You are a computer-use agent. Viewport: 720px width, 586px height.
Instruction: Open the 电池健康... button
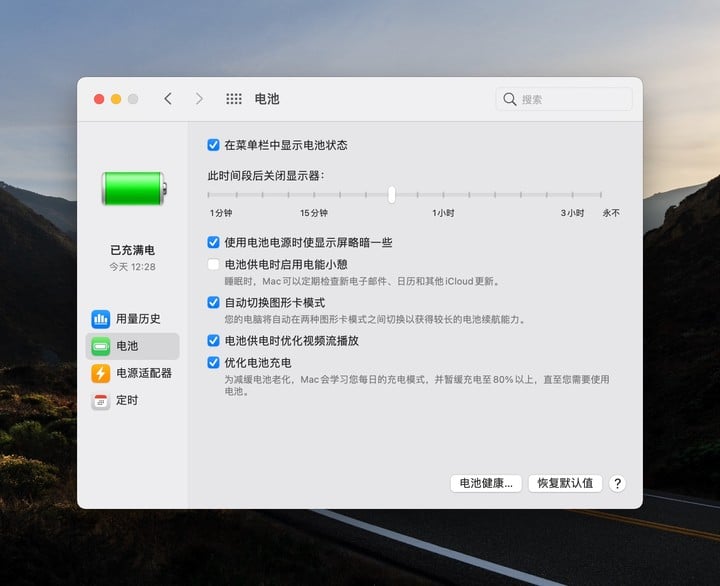(x=486, y=483)
